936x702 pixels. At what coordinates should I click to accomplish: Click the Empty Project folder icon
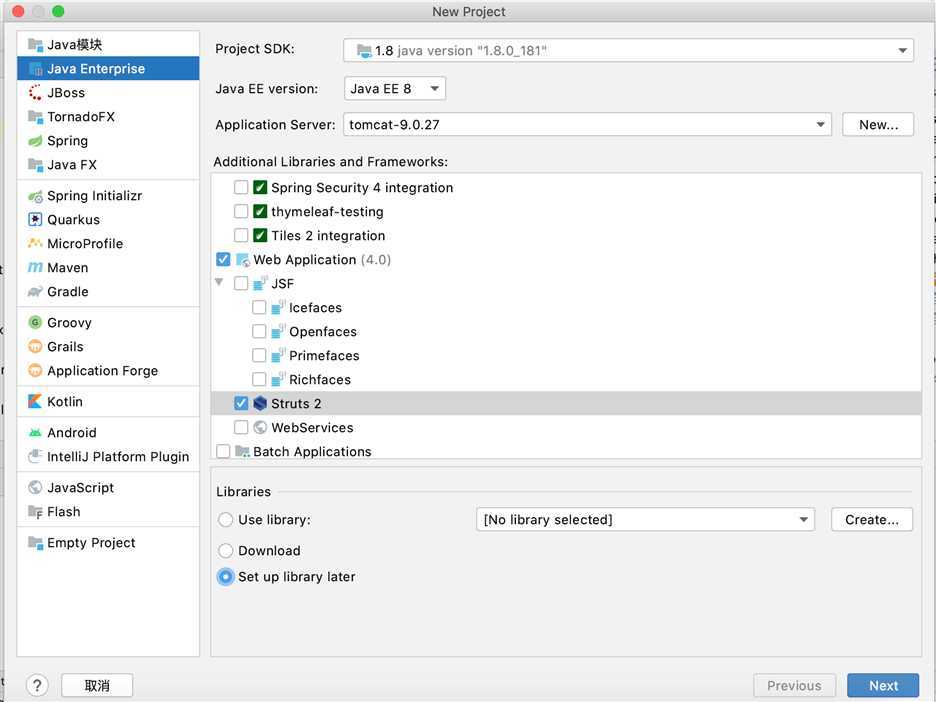(x=35, y=543)
